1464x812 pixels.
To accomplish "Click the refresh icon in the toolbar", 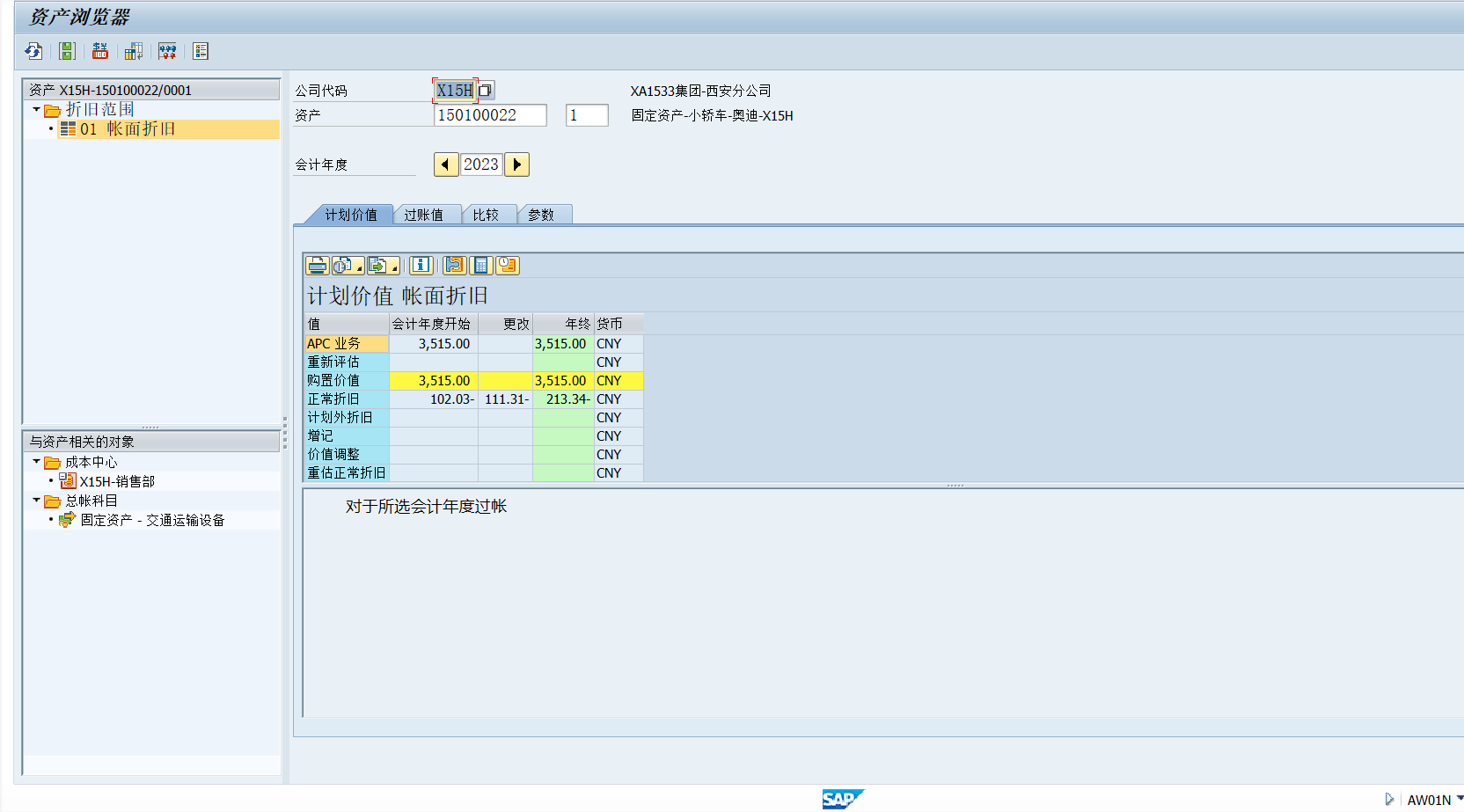I will point(33,51).
